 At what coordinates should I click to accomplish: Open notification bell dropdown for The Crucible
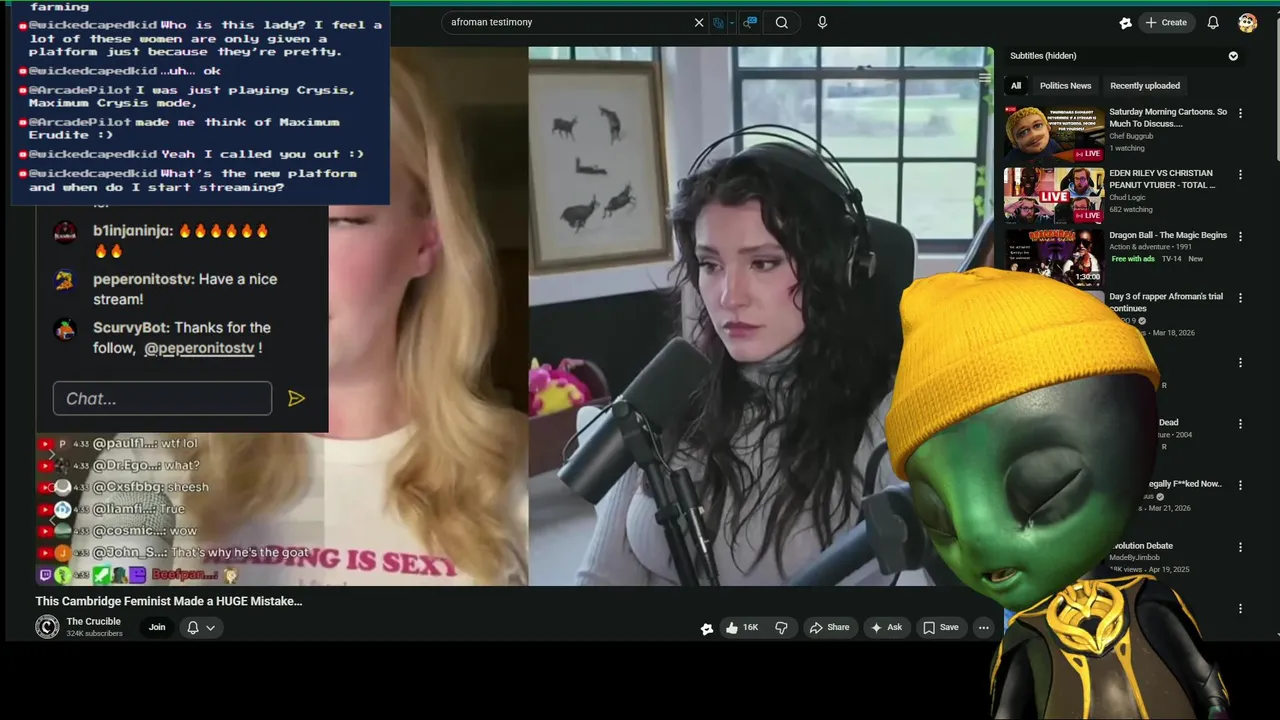(x=201, y=627)
